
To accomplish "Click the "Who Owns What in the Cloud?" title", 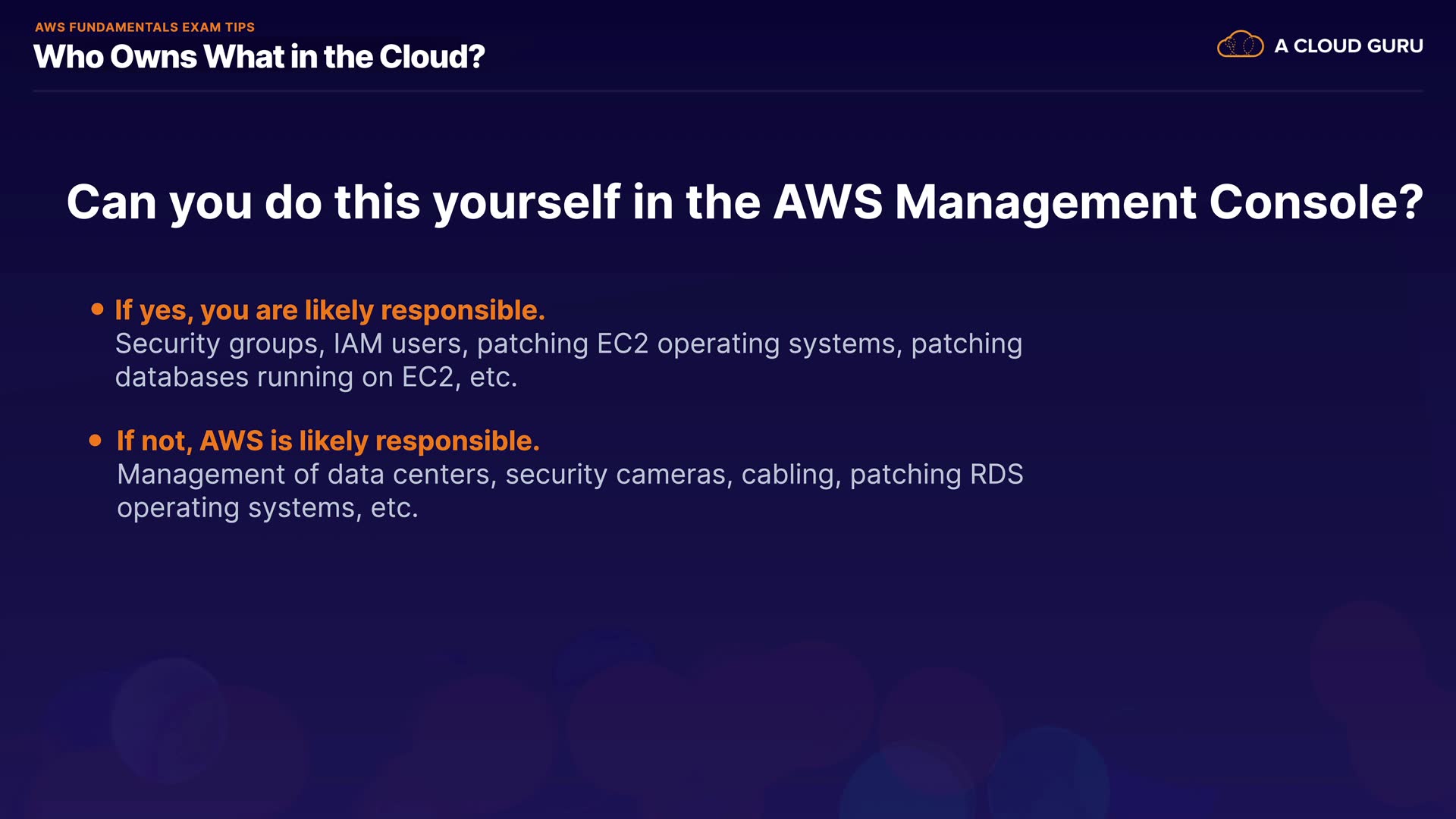I will (x=259, y=57).
